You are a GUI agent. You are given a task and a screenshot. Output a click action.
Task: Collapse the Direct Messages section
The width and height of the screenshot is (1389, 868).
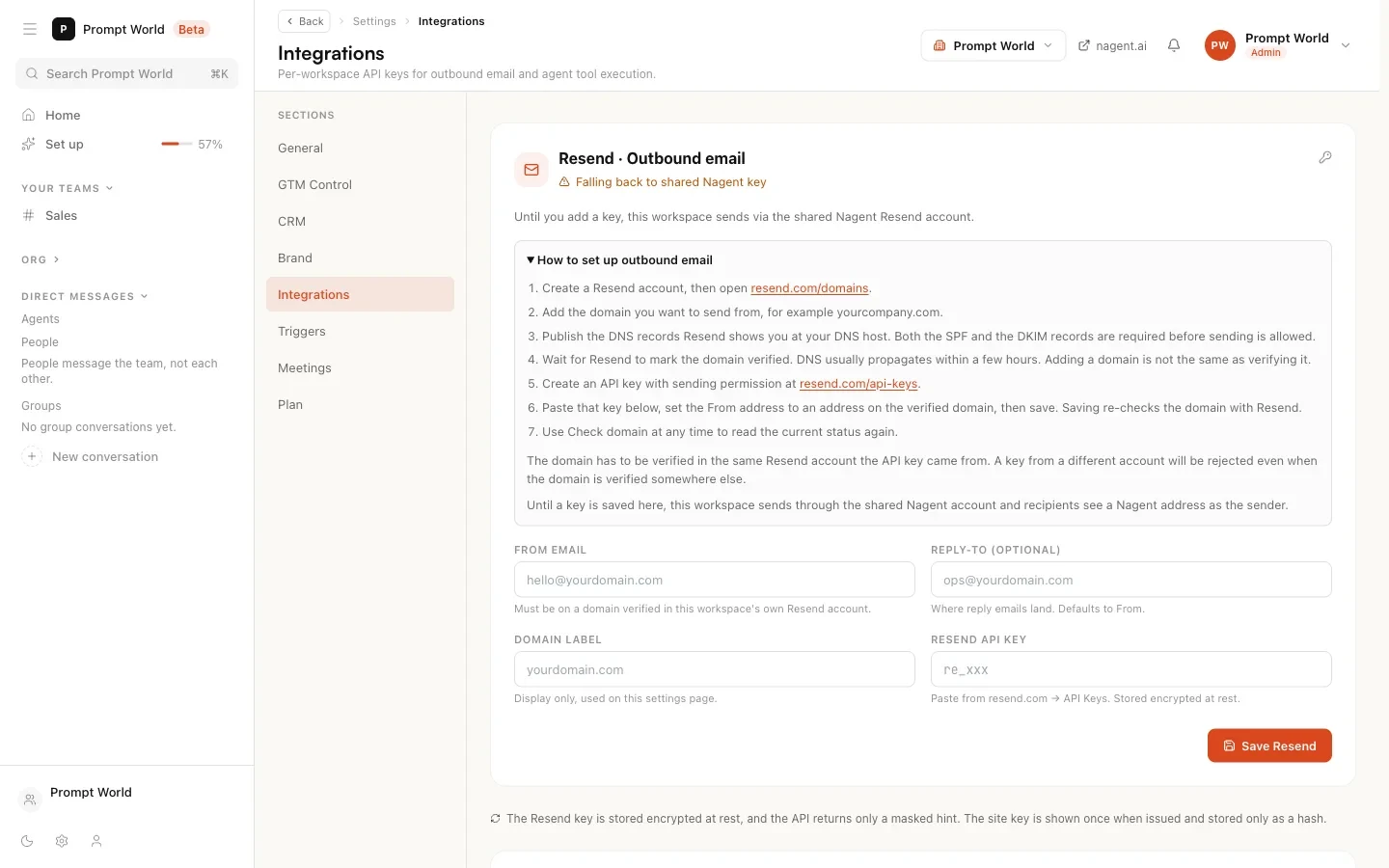(x=85, y=296)
